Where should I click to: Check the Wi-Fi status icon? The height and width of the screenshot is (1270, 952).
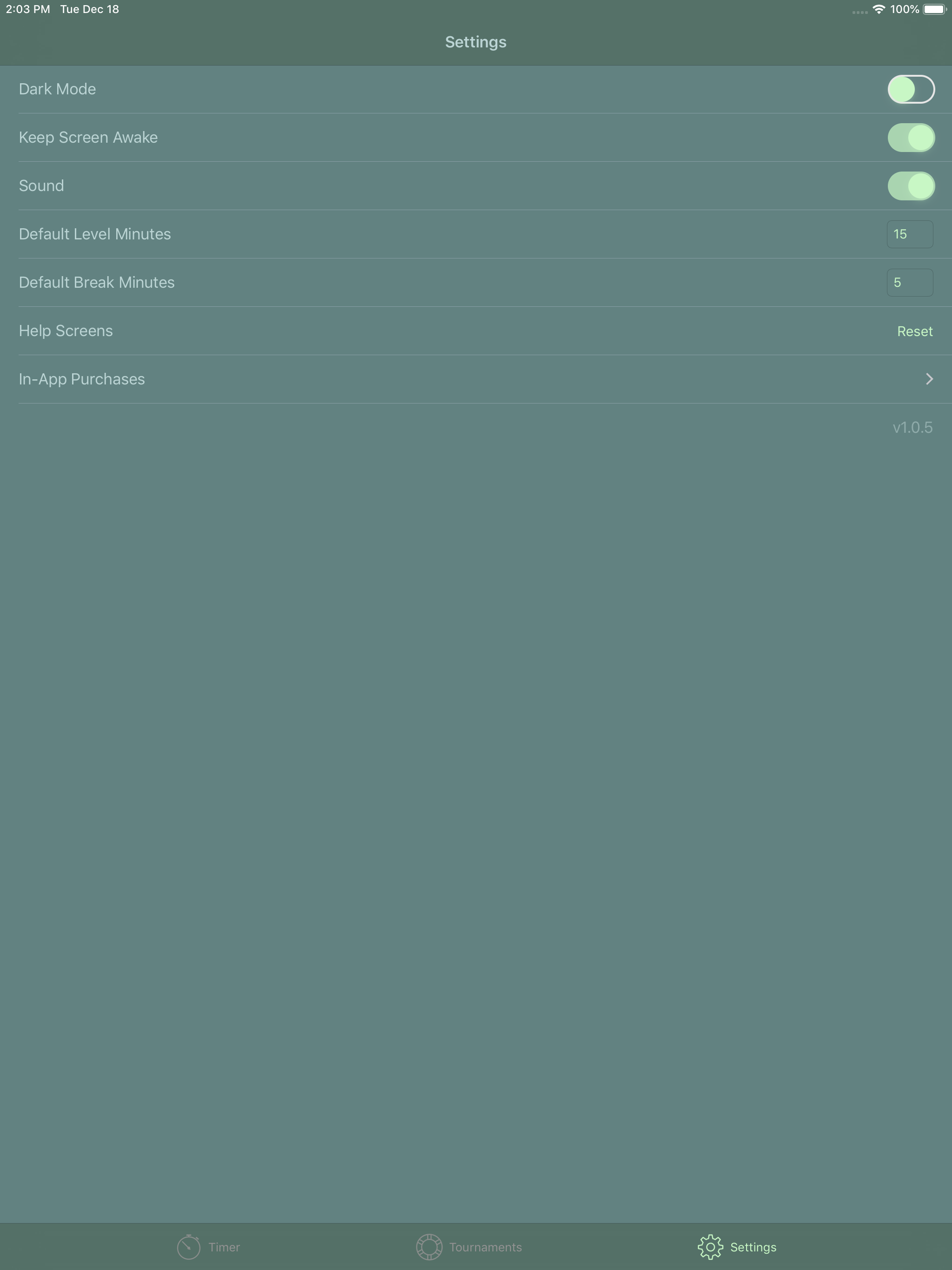(879, 9)
